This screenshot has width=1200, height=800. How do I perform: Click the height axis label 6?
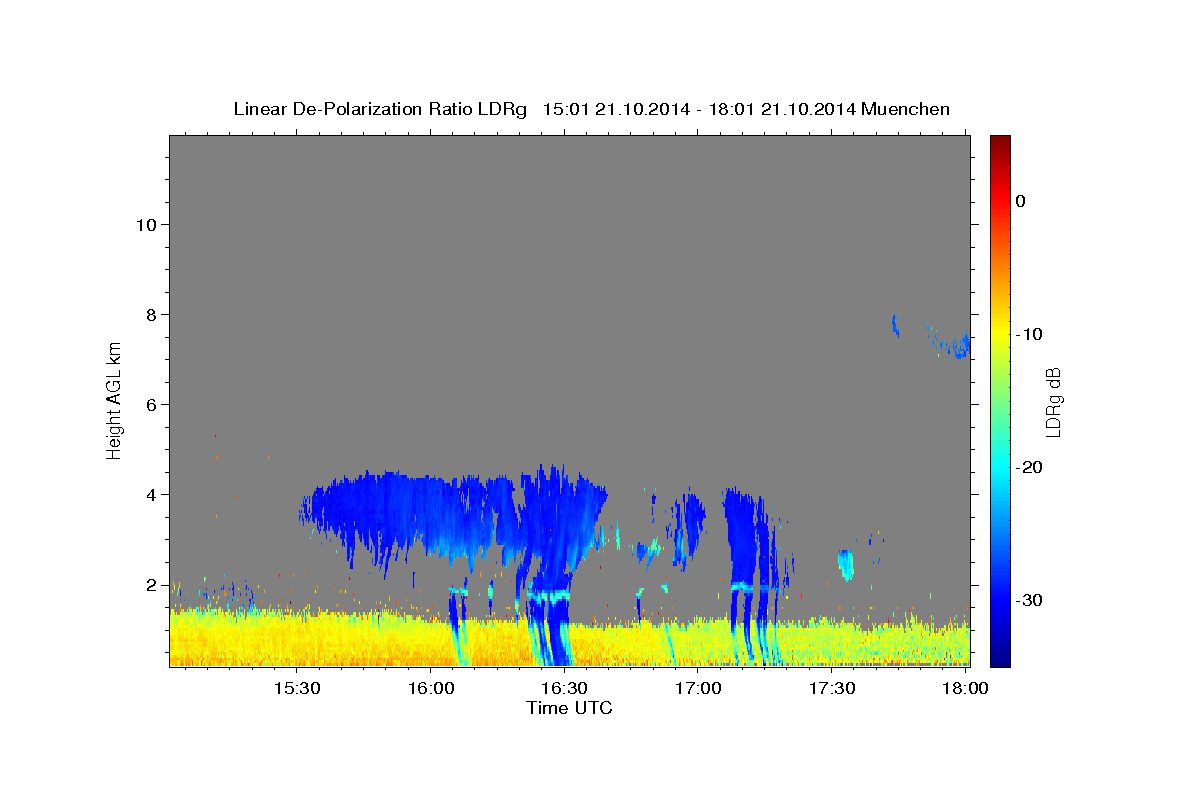151,405
